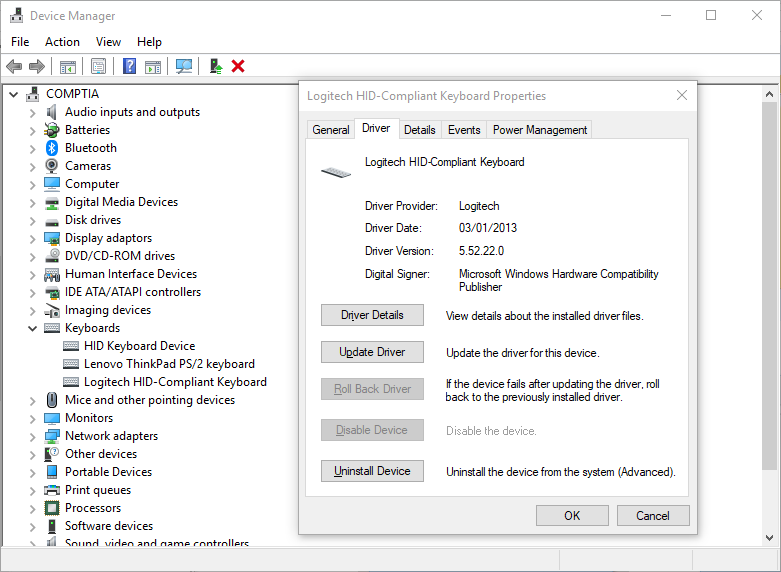The width and height of the screenshot is (781, 572).
Task: Switch to the Power Management tab
Action: tap(540, 130)
